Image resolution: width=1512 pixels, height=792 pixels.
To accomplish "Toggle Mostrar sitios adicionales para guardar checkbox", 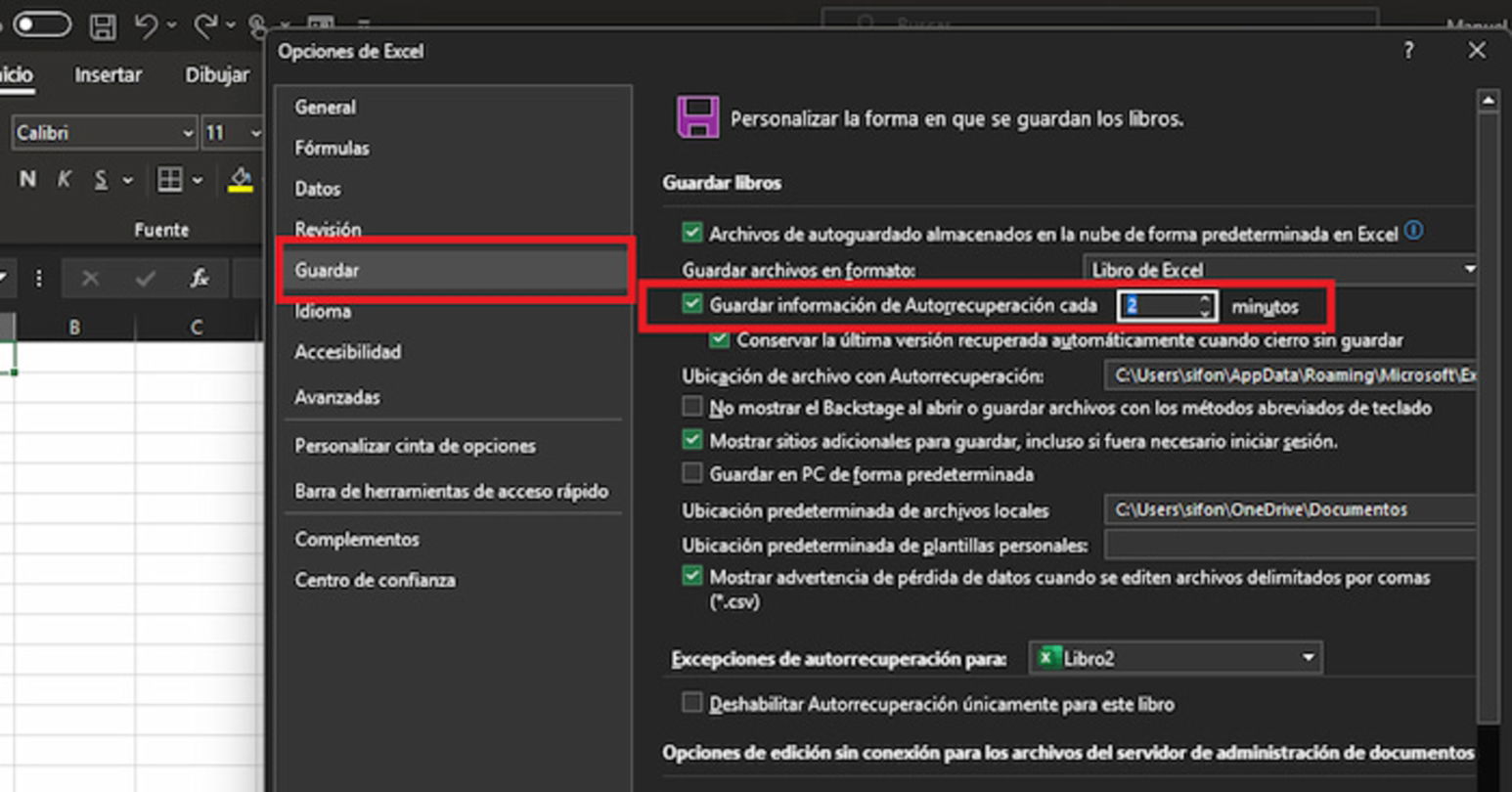I will [691, 440].
